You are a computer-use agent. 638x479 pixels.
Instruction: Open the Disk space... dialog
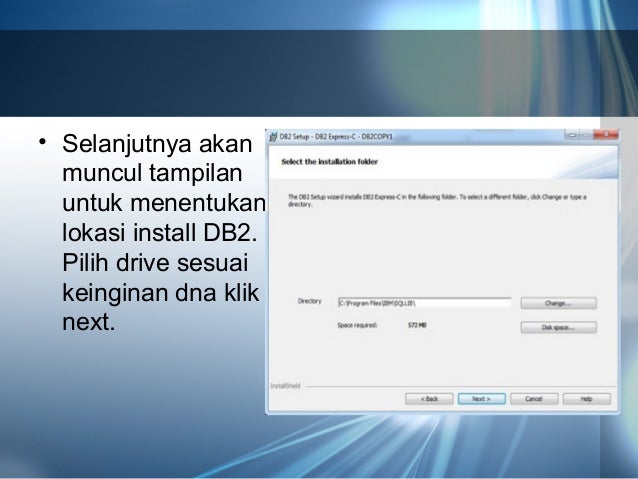coord(558,327)
